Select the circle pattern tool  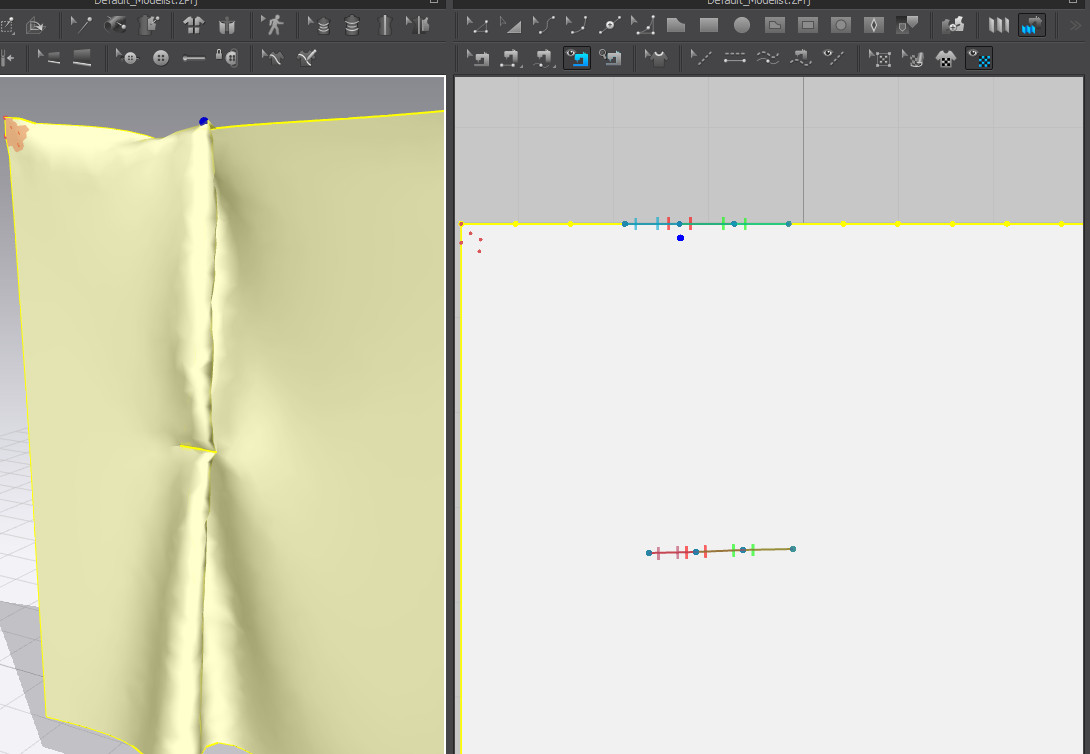pos(742,25)
